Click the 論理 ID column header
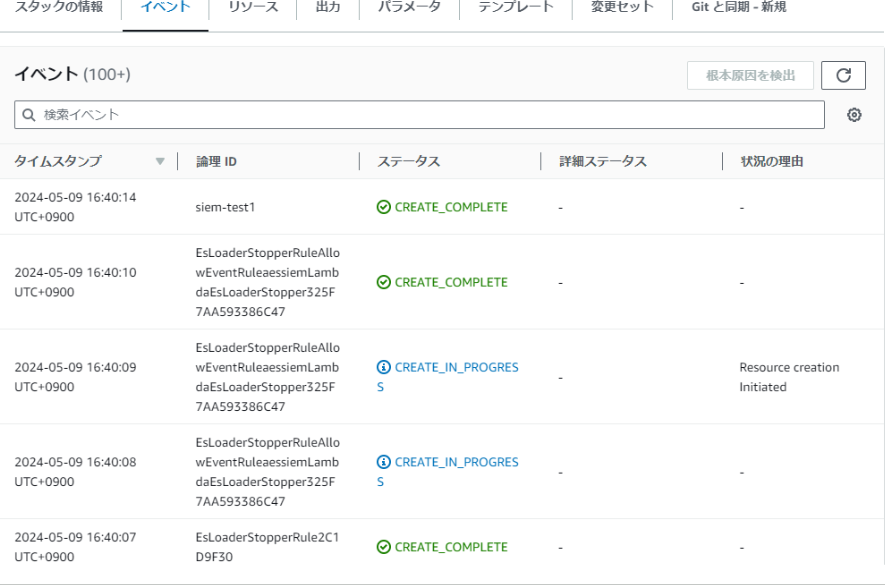 pos(216,161)
